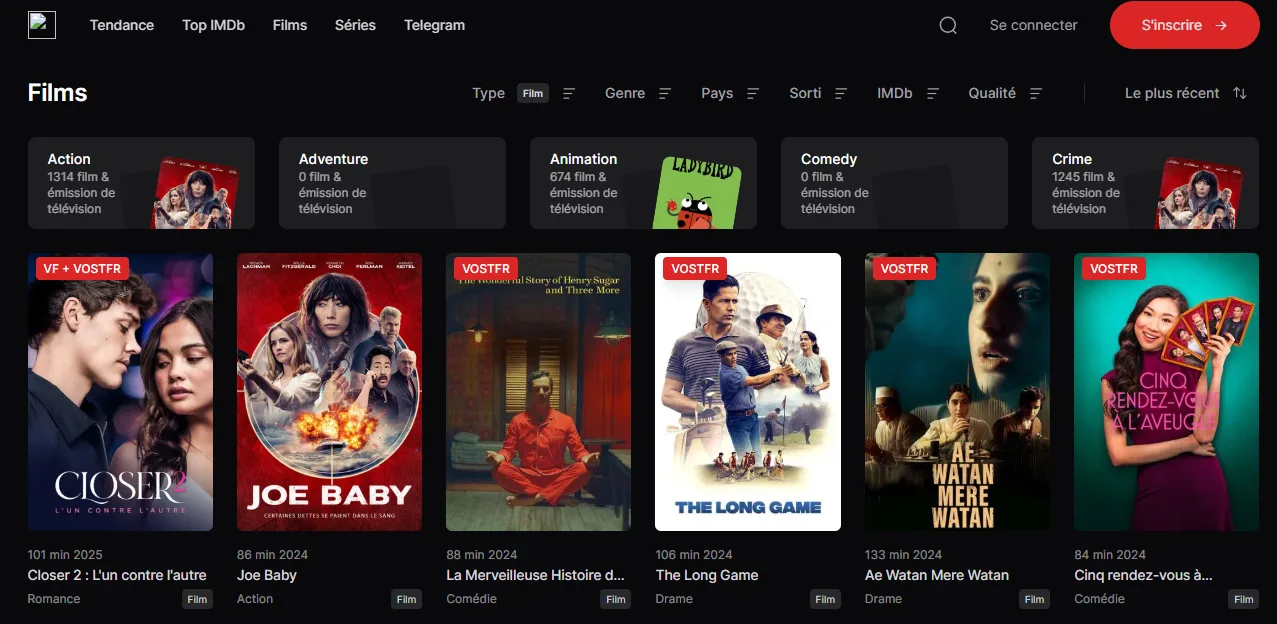Open search with the magnifier icon
Viewport: 1277px width, 624px height.
pyautogui.click(x=948, y=25)
